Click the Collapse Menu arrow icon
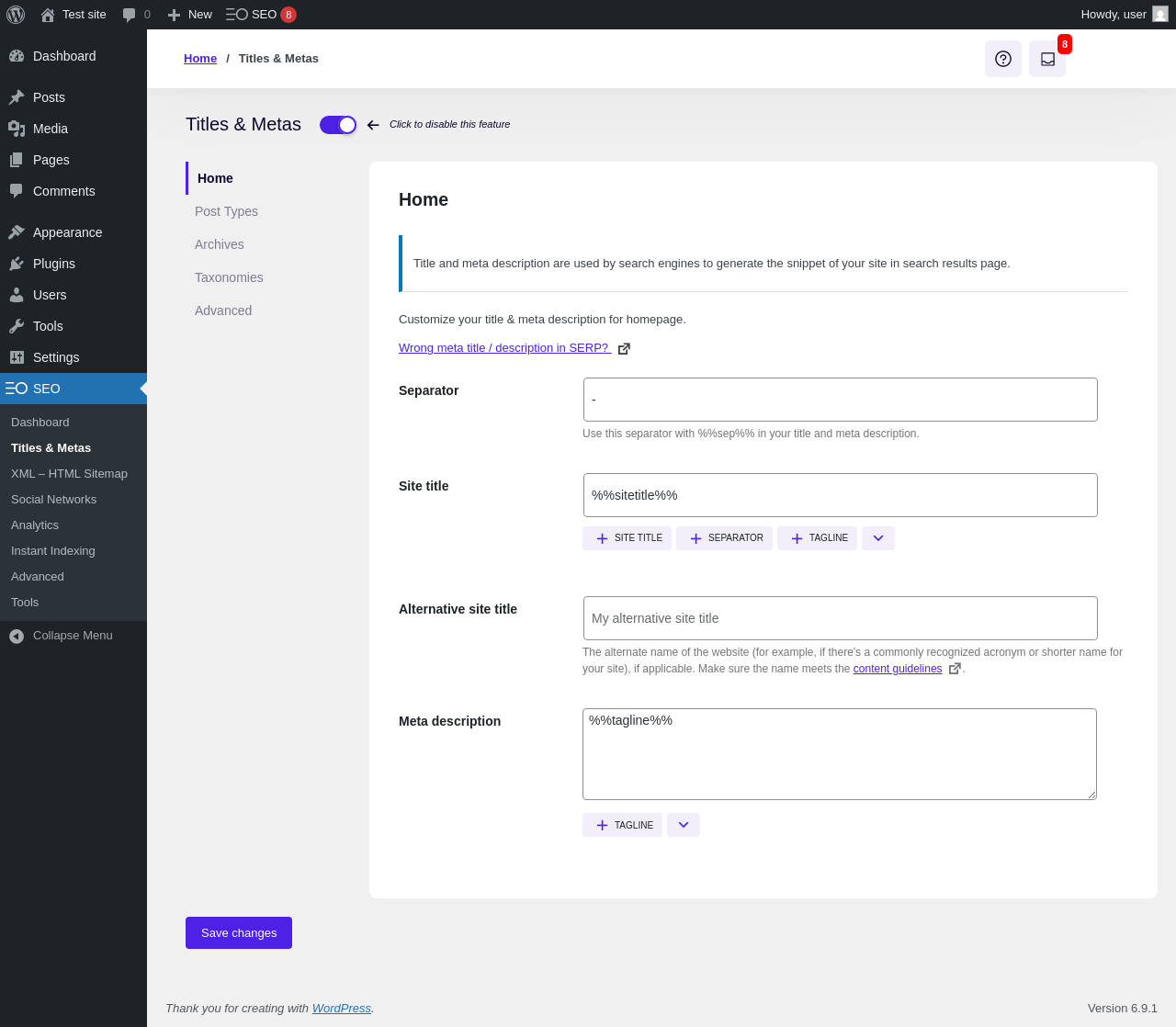This screenshot has width=1176, height=1027. (17, 636)
